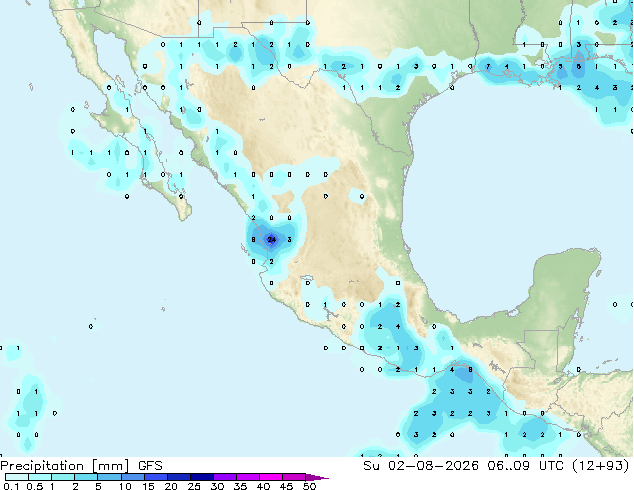Select the purple 30 to 35 legend swatch

tap(225, 477)
